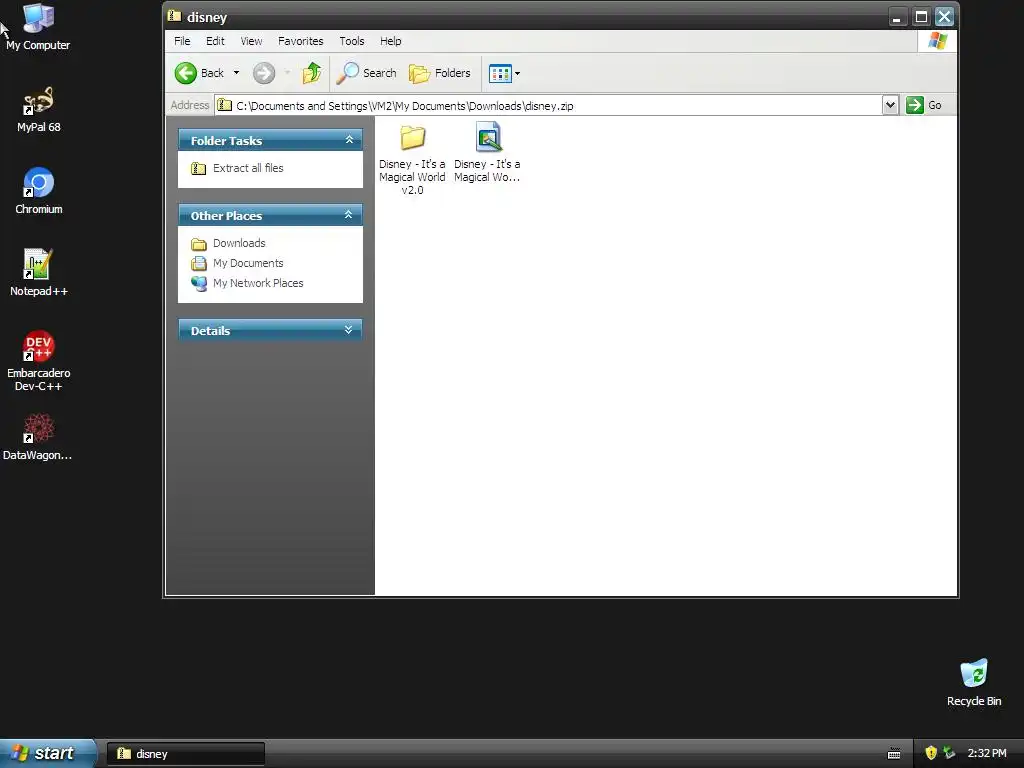
Task: Open the Help menu
Action: (x=391, y=41)
